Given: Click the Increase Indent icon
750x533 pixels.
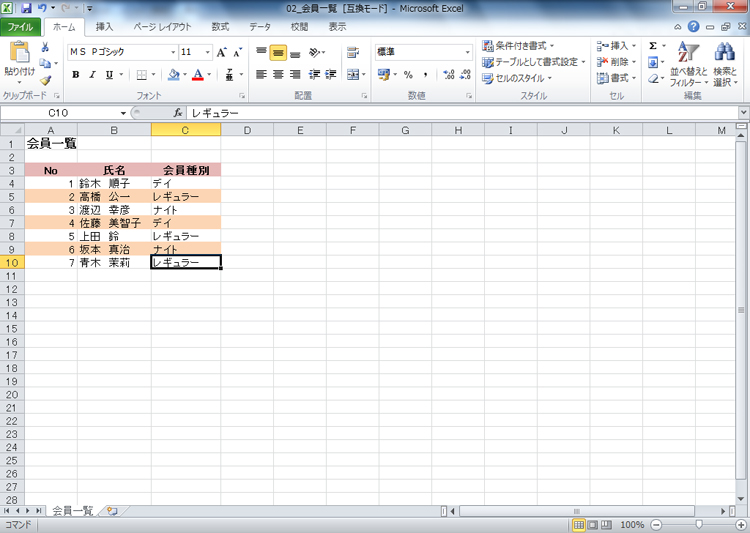Looking at the screenshot, I should [x=331, y=75].
